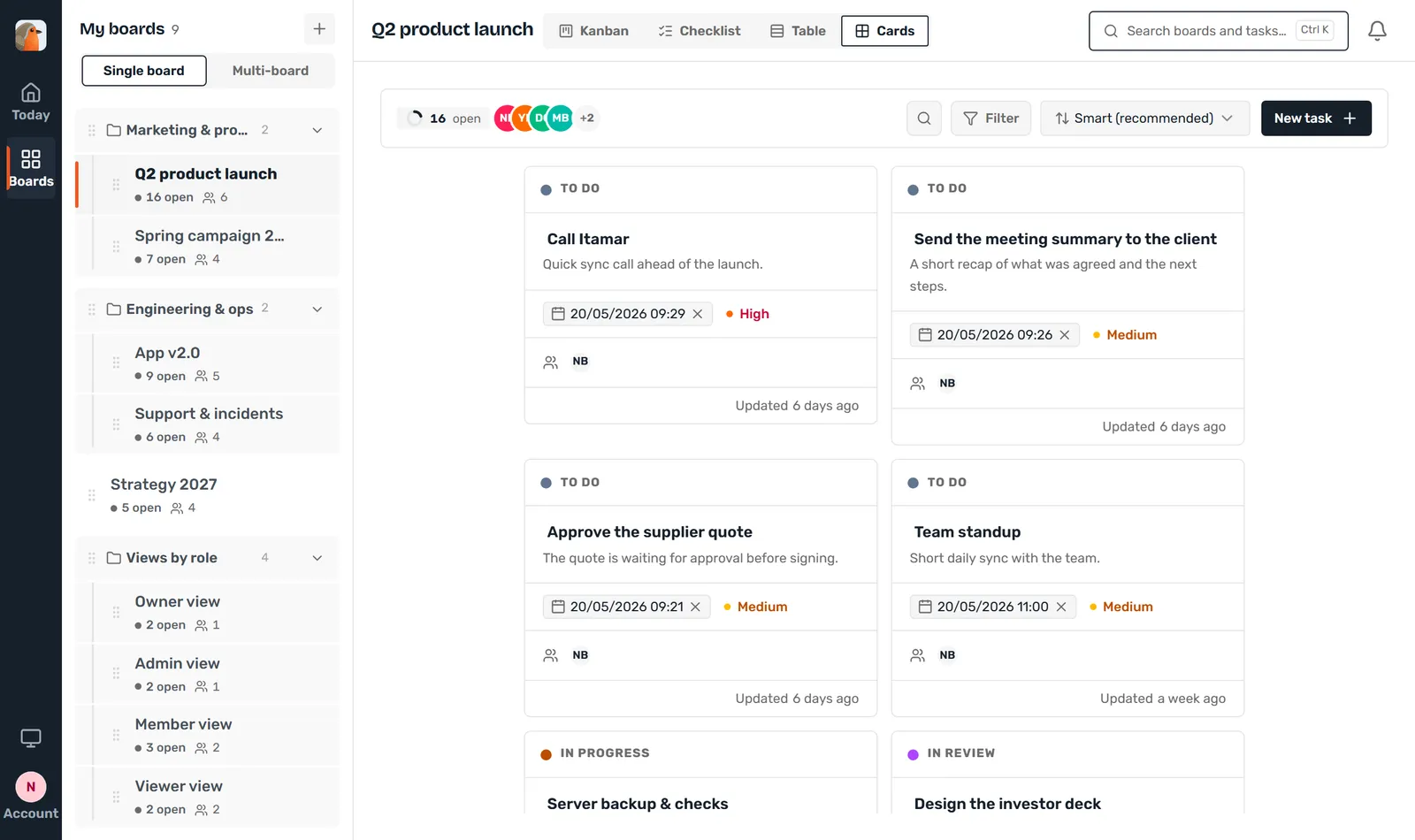
Task: Focus the Search boards and tasks field
Action: [1219, 31]
